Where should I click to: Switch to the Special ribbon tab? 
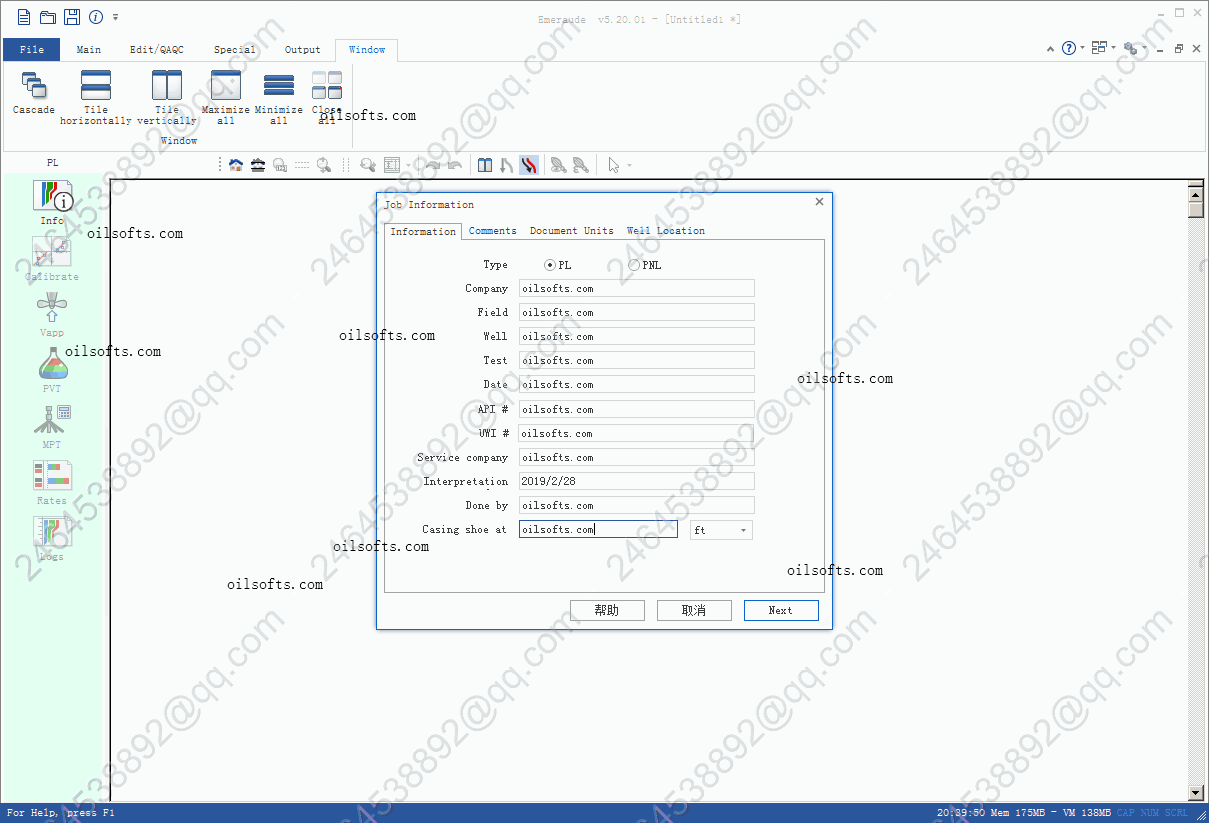tap(235, 49)
